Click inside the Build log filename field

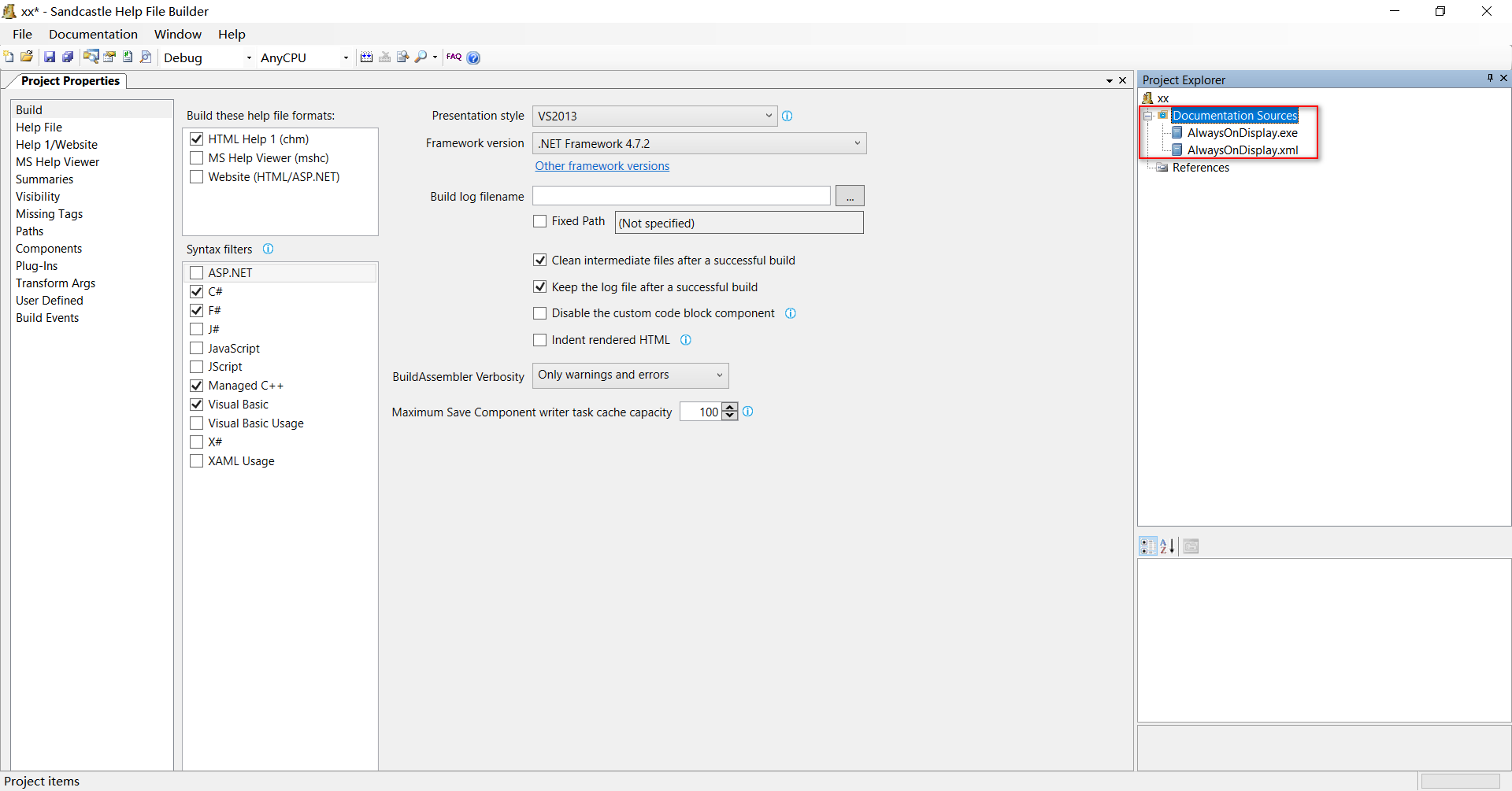(x=681, y=196)
